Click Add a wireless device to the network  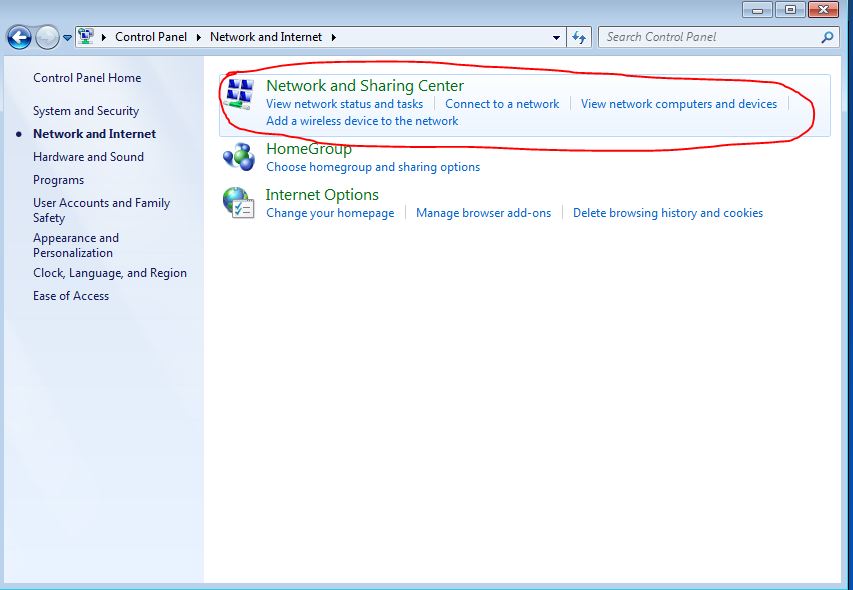(362, 121)
